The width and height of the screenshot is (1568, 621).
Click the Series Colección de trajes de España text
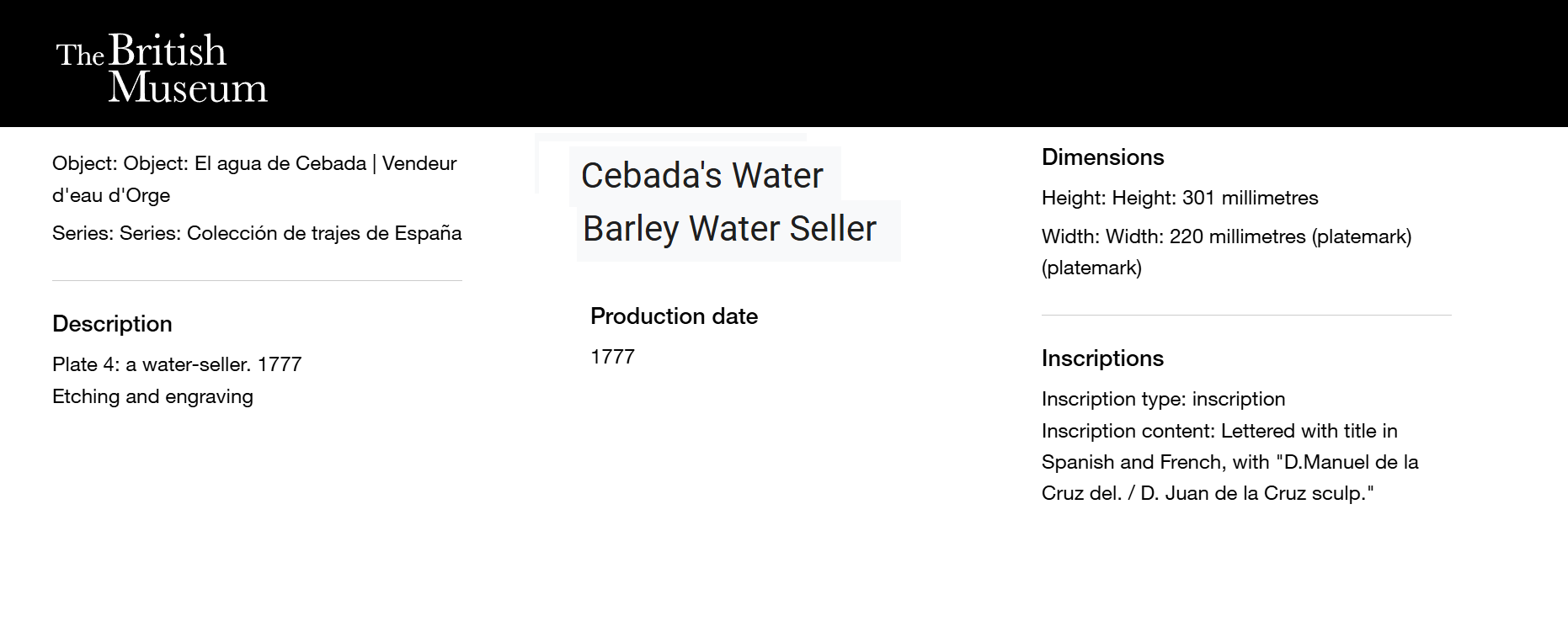(257, 233)
